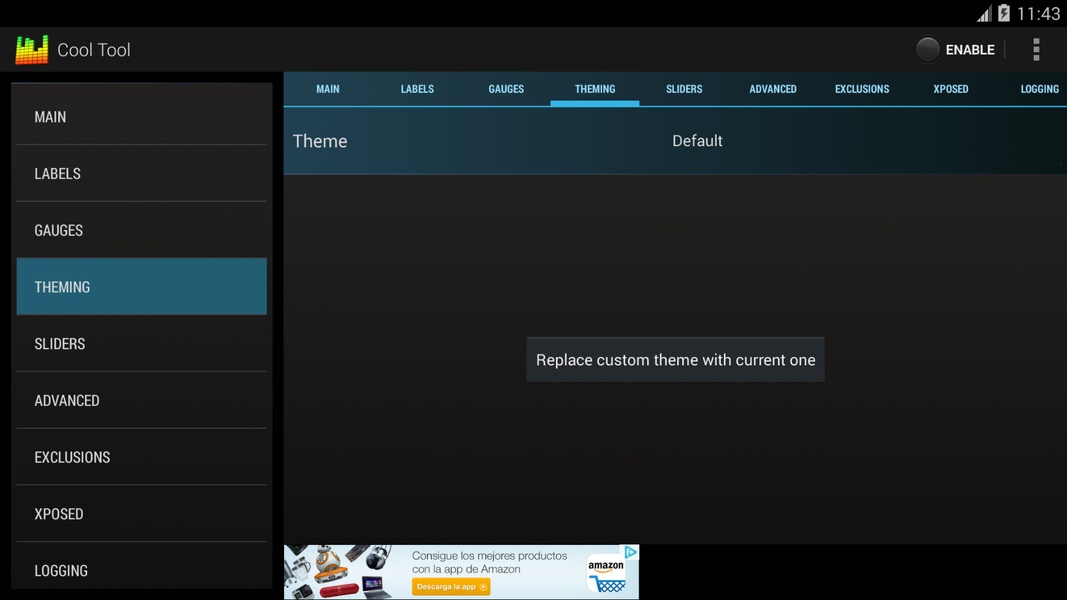Open the LOGGING tab
Viewport: 1067px width, 600px height.
(1039, 89)
